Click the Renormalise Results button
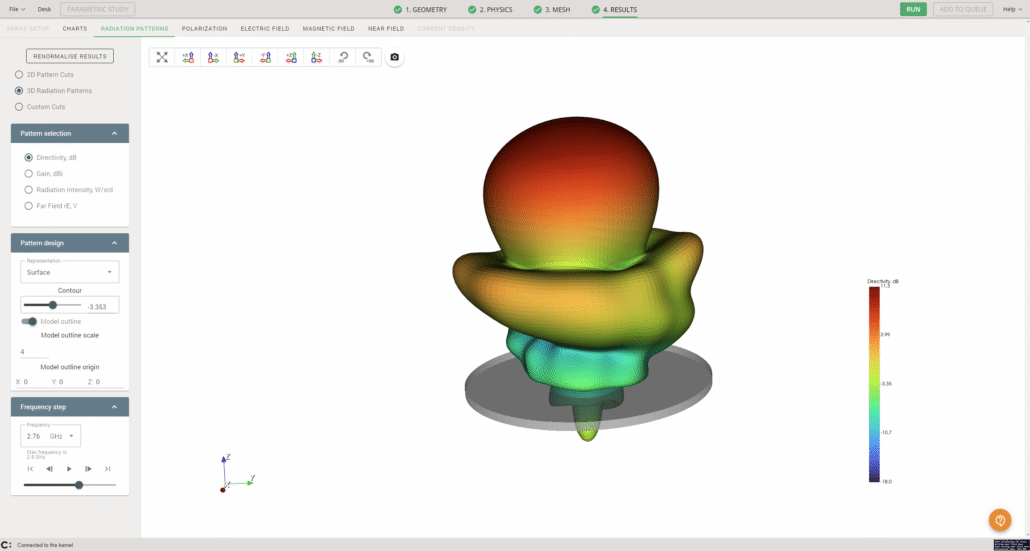This screenshot has width=1030, height=551. click(x=70, y=56)
